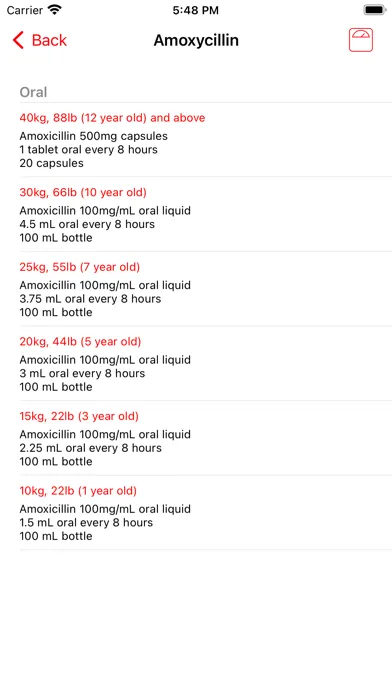392x696 pixels.
Task: Tap the 3.75 mL oral every 8 hours line
Action: click(90, 299)
